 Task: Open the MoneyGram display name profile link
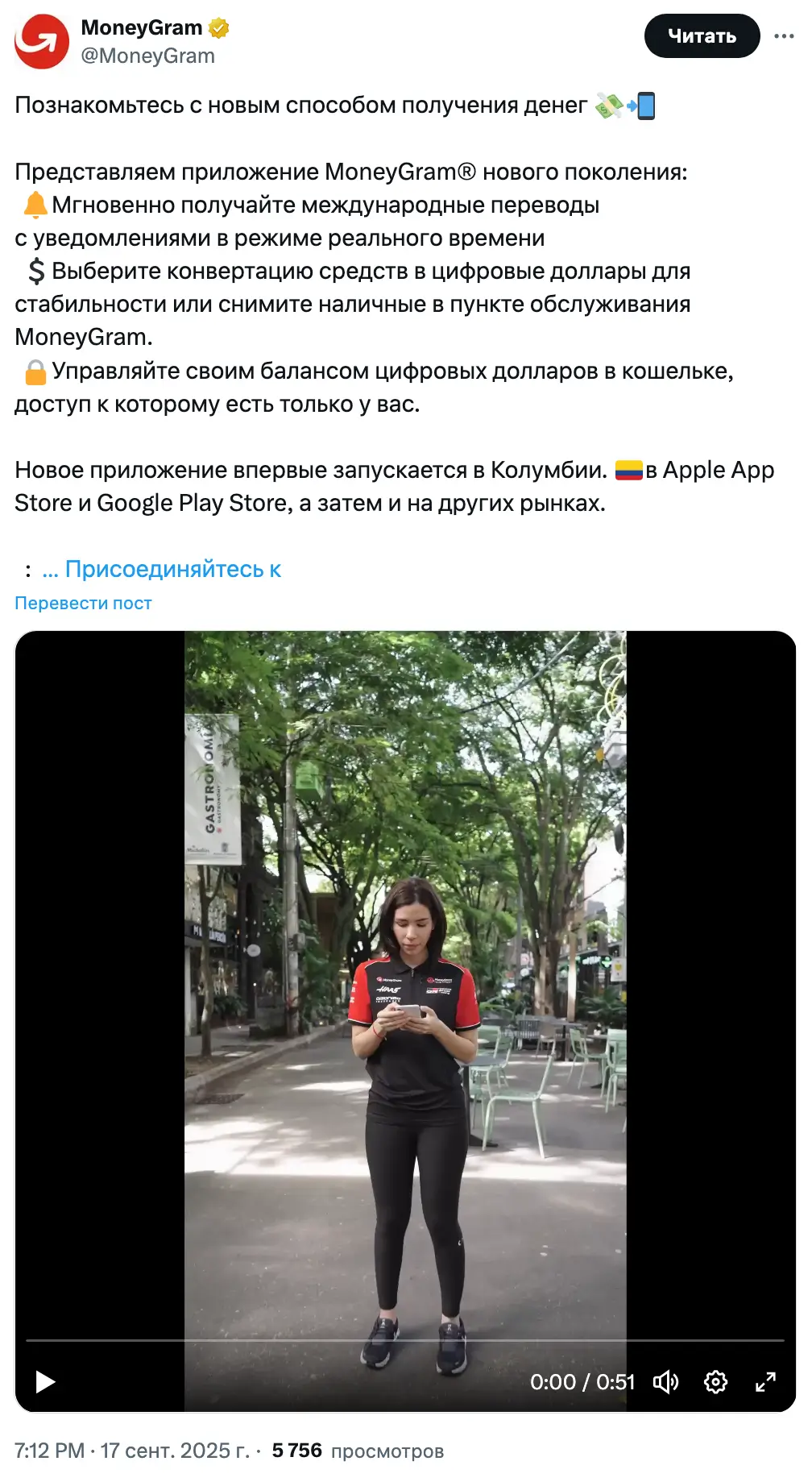click(142, 27)
